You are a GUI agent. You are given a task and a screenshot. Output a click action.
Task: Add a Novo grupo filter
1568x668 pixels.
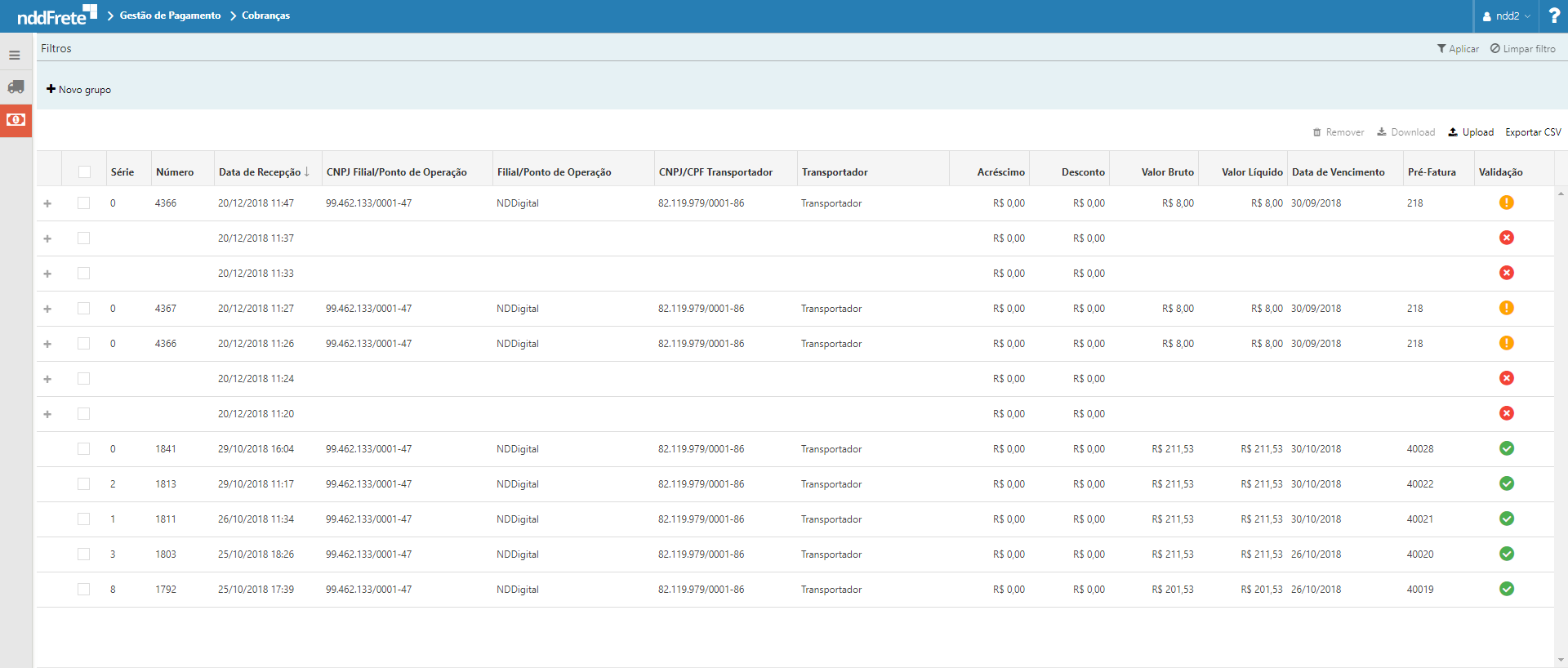(x=78, y=90)
